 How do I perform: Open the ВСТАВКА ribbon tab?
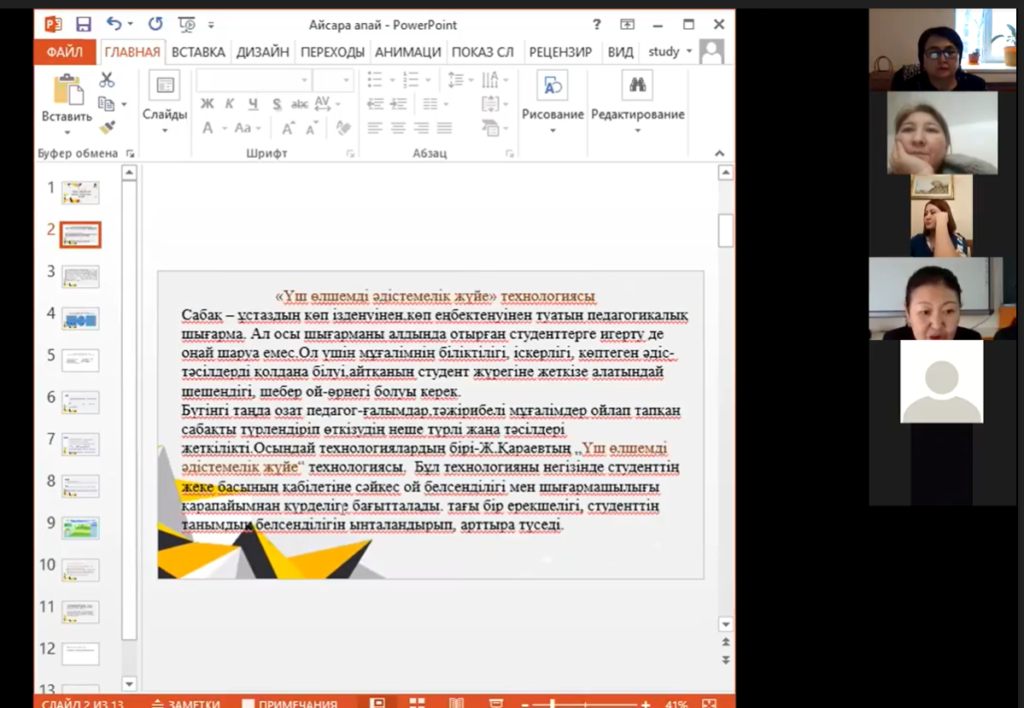tap(198, 52)
